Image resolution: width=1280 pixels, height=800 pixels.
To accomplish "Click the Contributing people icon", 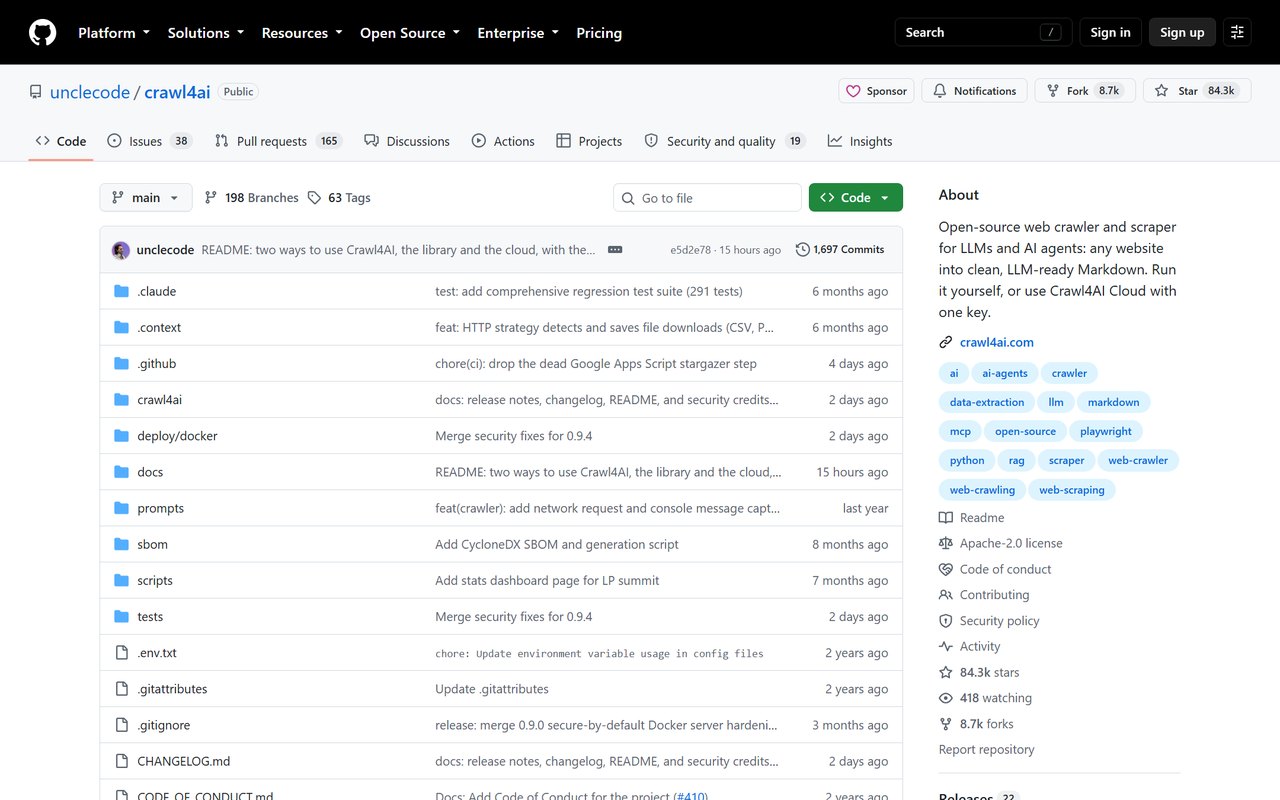I will pos(946,595).
